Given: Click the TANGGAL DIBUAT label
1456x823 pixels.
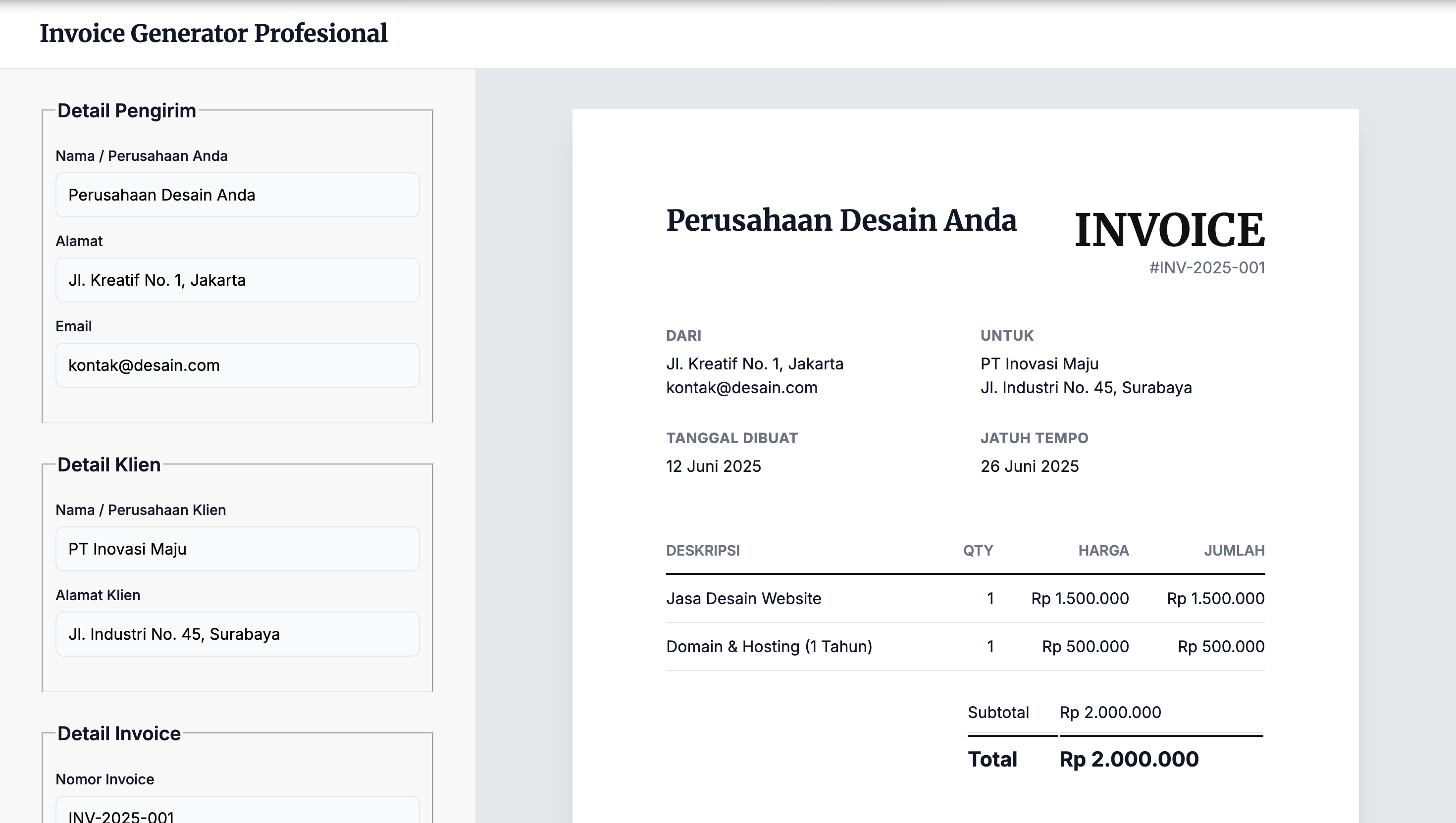Looking at the screenshot, I should point(732,438).
